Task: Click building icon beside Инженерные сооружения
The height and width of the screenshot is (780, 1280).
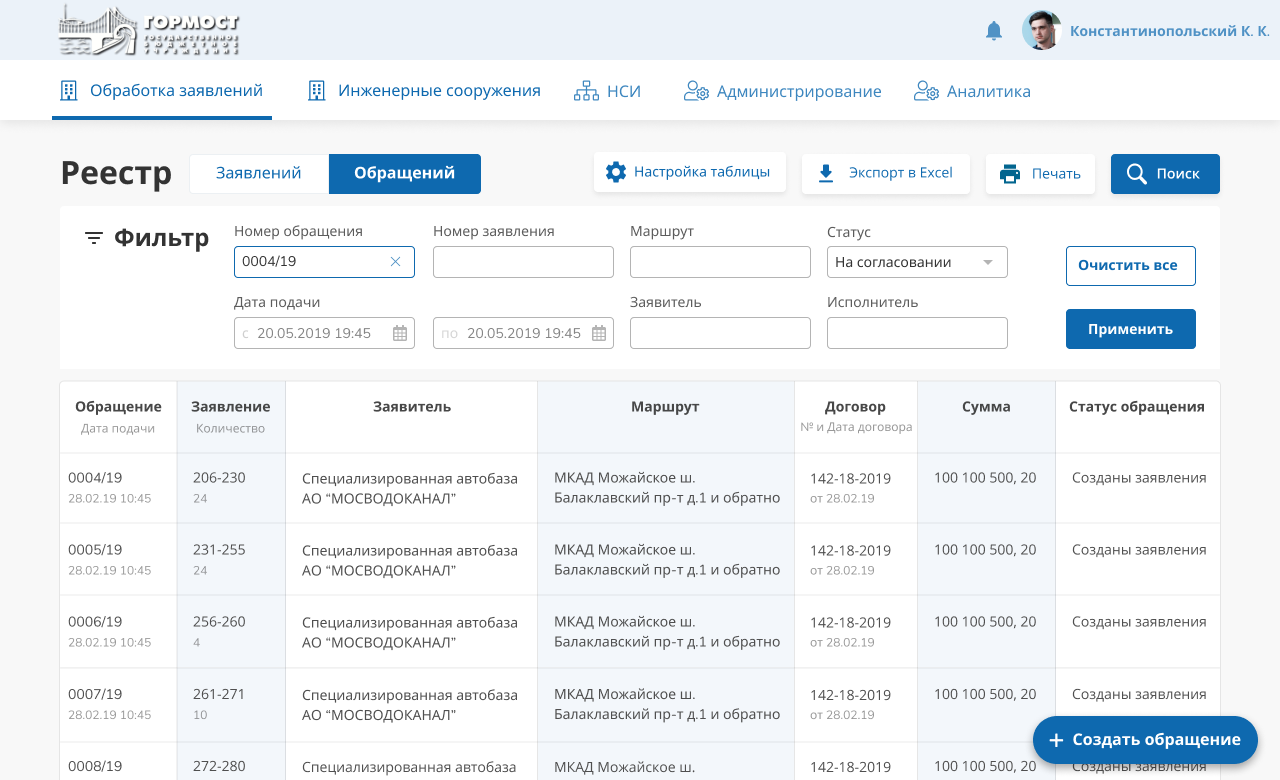Action: 317,91
